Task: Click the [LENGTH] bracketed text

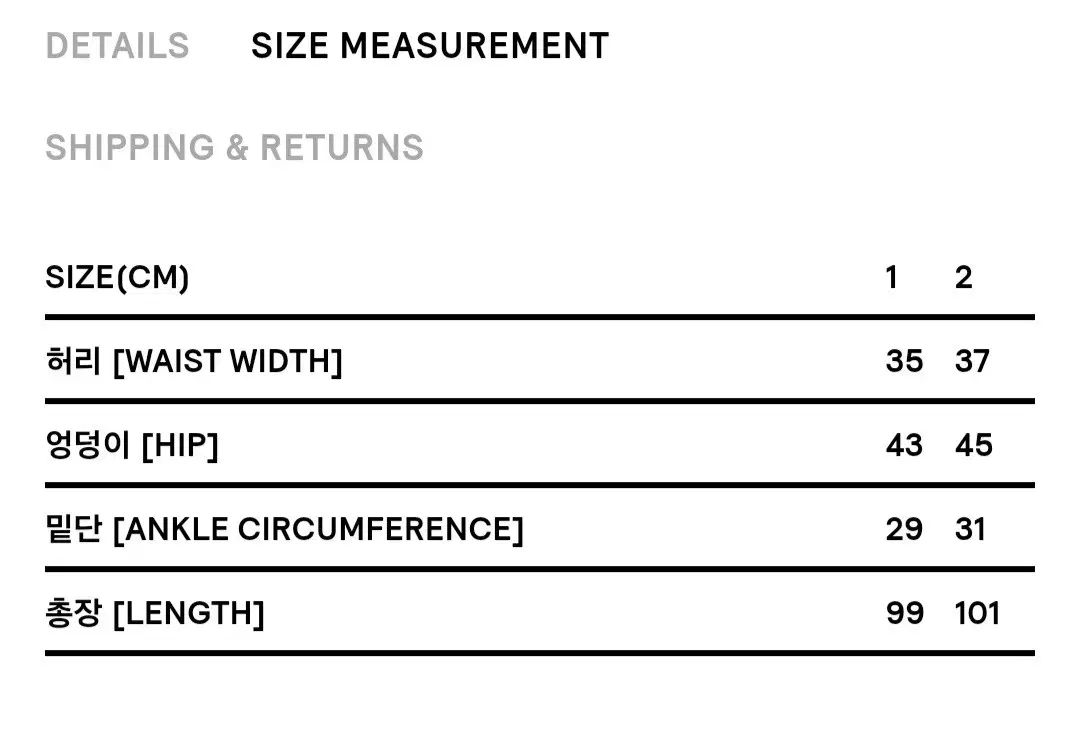Action: coord(188,614)
